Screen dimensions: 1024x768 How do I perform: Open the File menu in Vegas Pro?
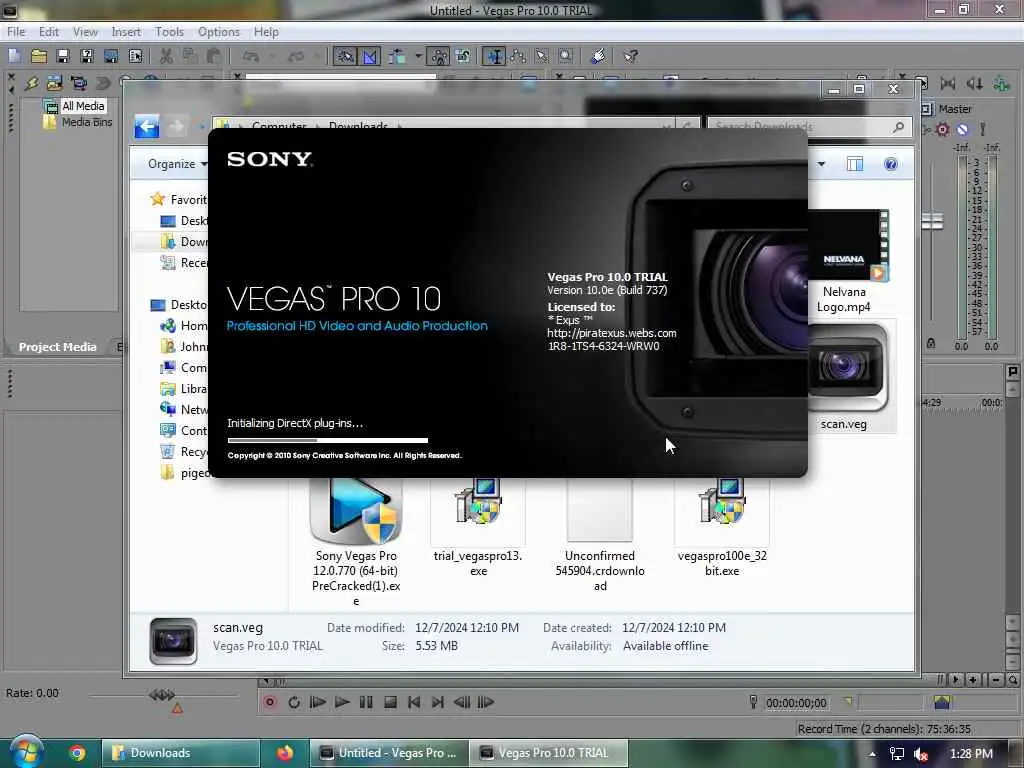coord(16,31)
